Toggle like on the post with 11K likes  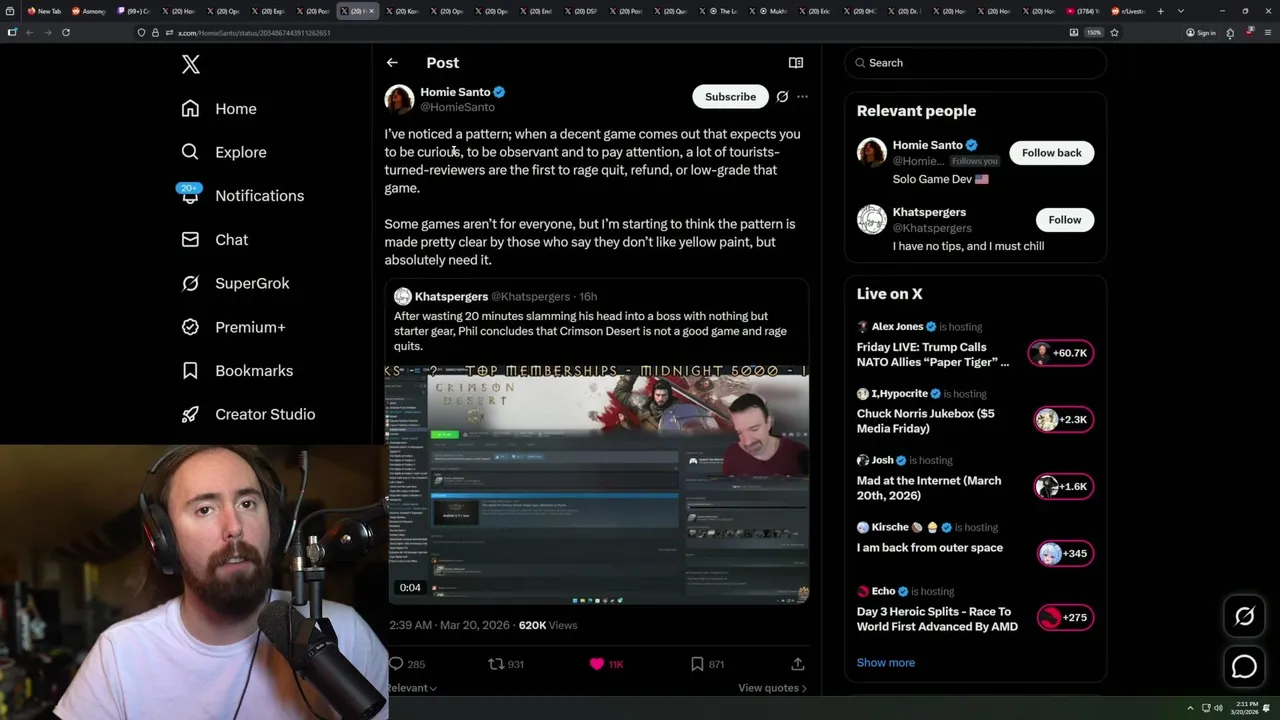pos(606,664)
